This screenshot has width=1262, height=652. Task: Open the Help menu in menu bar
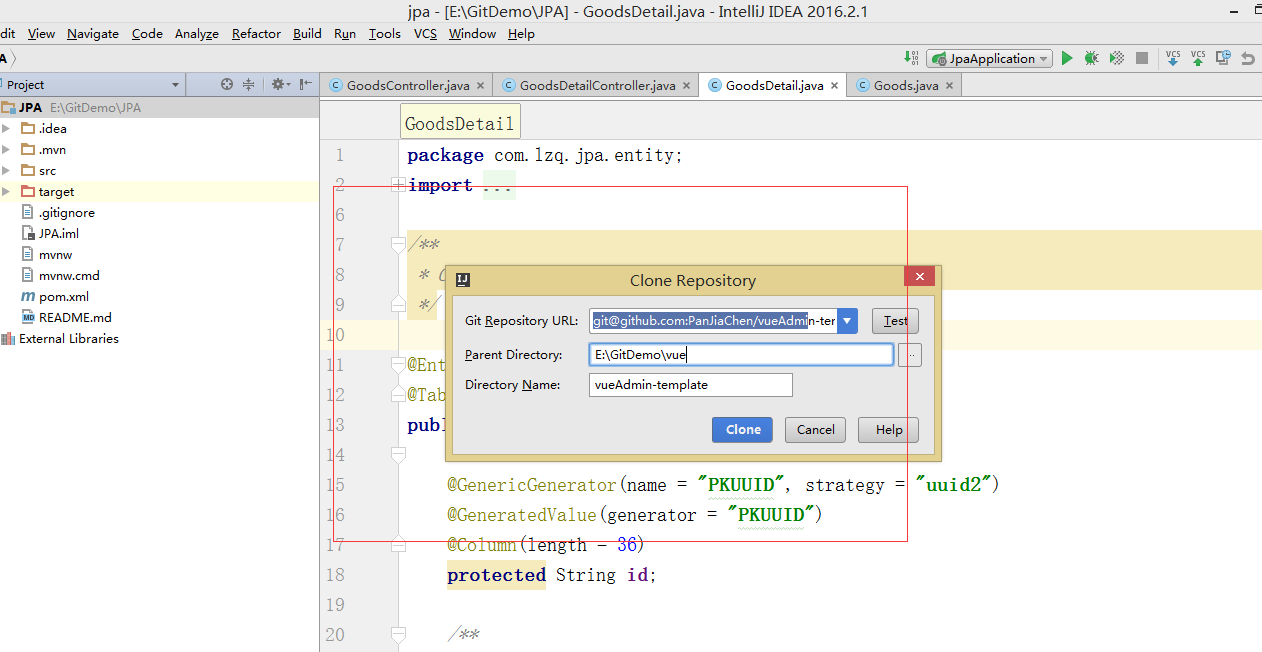[521, 33]
